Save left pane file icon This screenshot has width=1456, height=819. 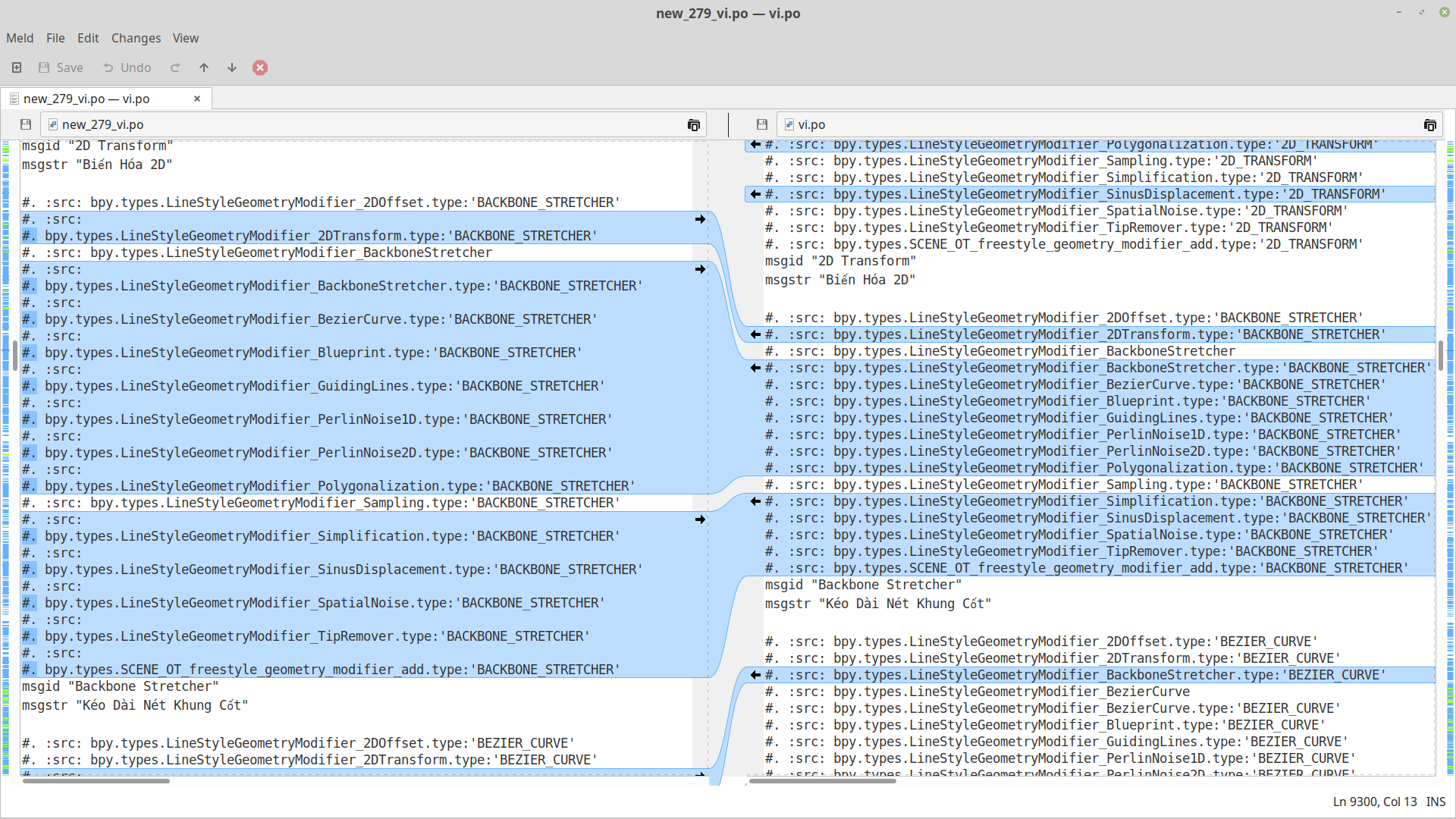click(26, 124)
